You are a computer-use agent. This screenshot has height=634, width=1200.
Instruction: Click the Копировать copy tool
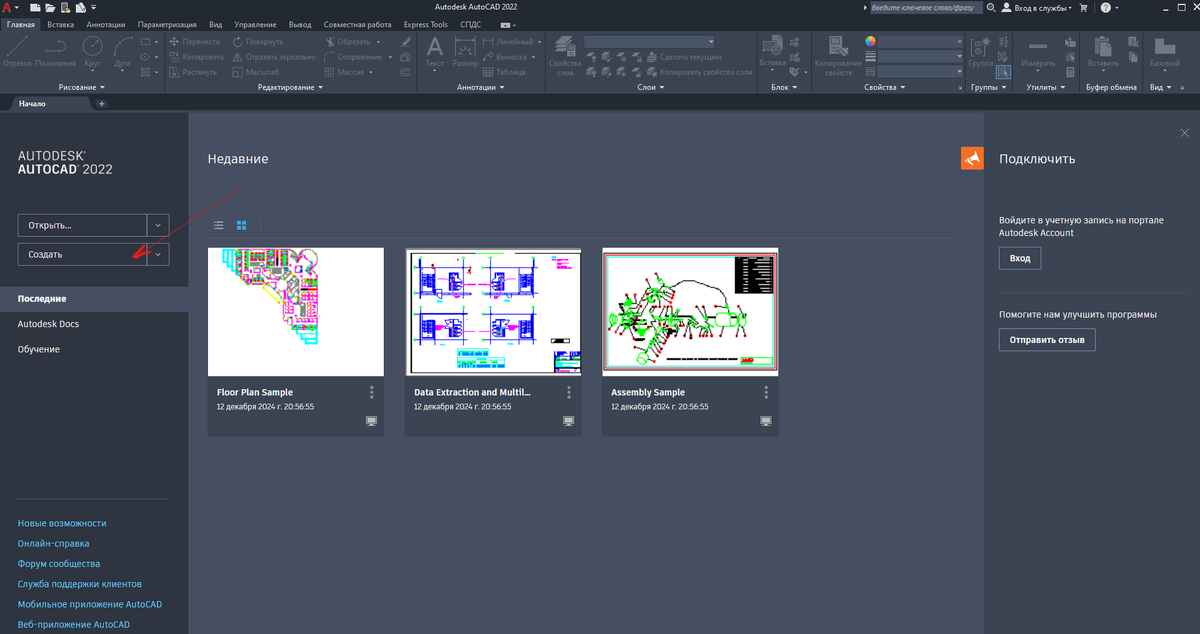click(x=195, y=57)
